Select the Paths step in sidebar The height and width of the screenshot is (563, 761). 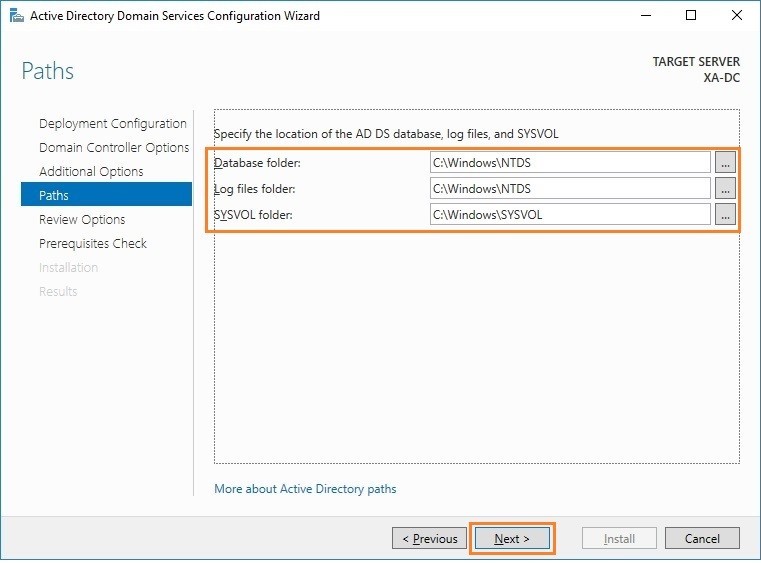point(106,194)
